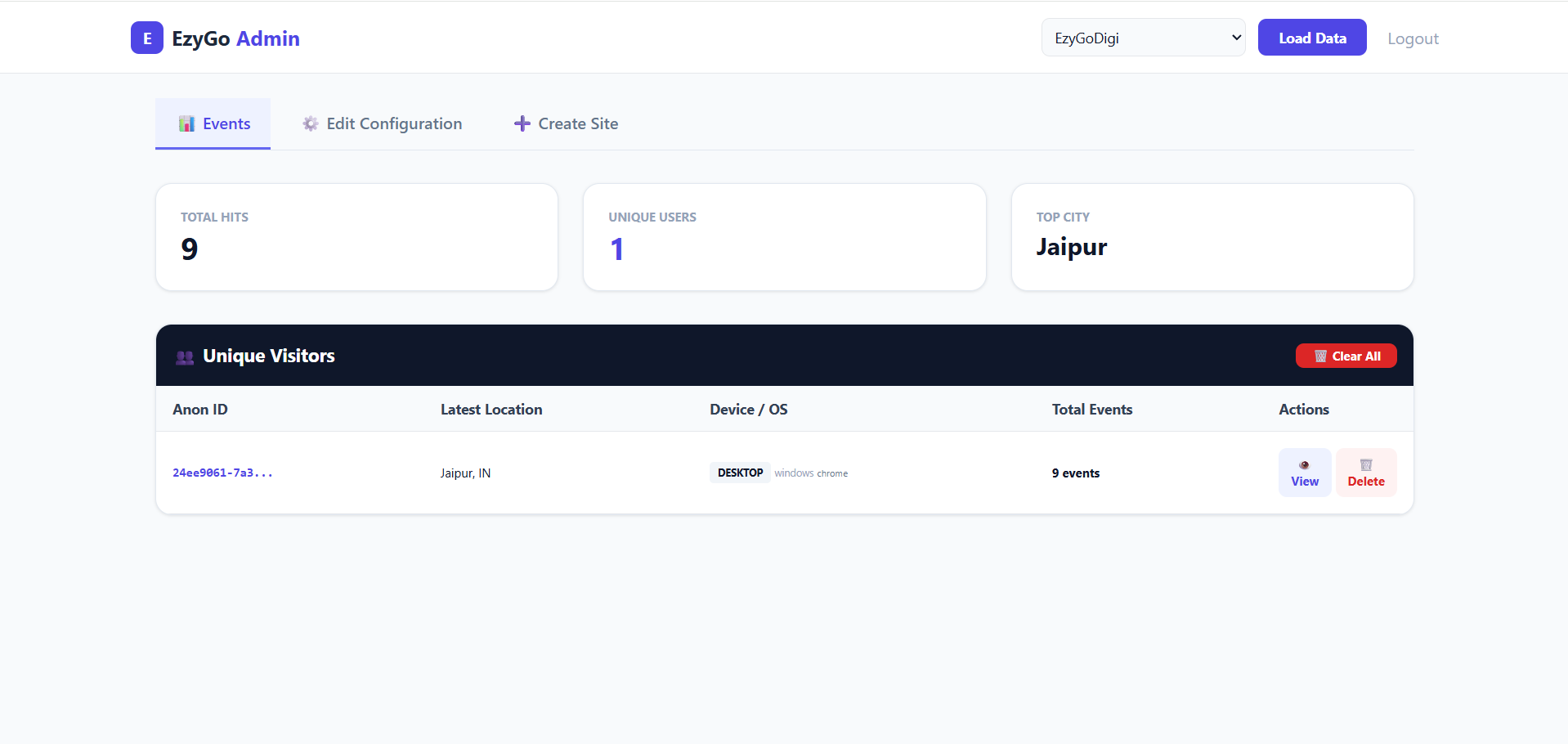Viewport: 1568px width, 744px height.
Task: Open the visitor ID link 24ee9061-7a3...
Action: pos(222,473)
